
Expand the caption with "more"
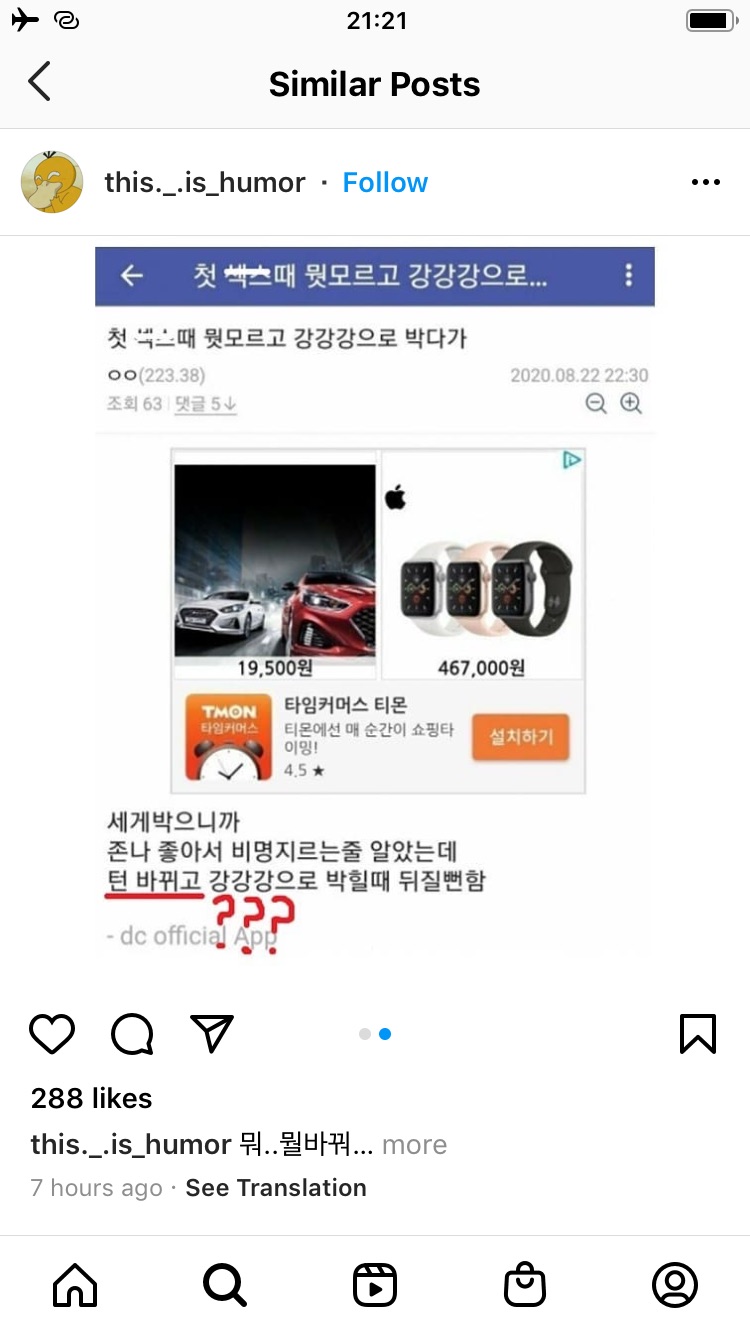414,1145
